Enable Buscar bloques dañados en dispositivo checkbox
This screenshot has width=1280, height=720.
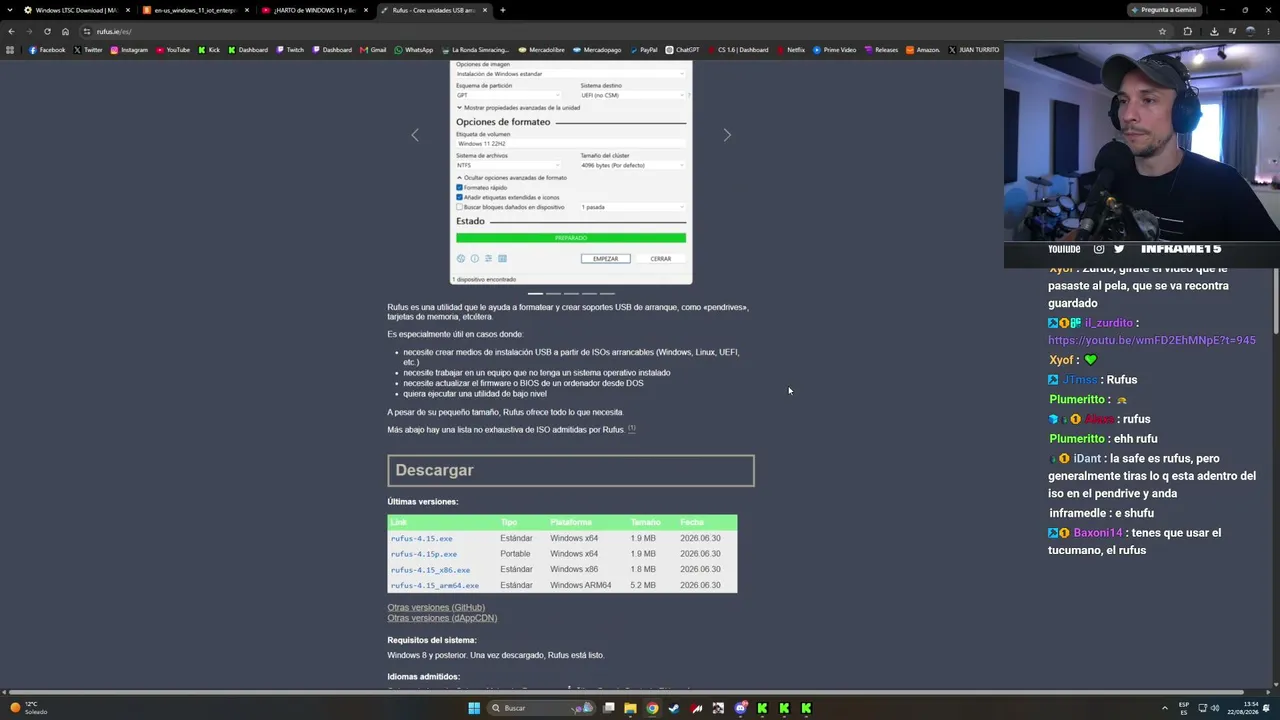coord(459,207)
